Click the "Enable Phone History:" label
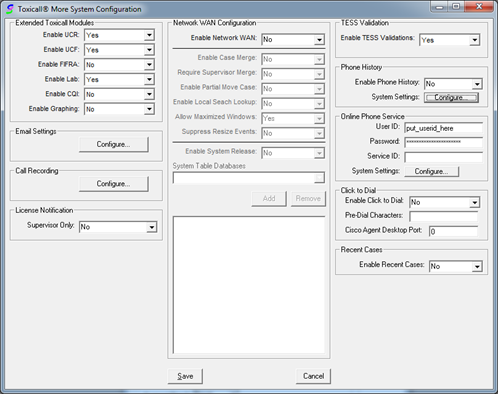Screen dimensions: 498x394 pyautogui.click(x=387, y=82)
